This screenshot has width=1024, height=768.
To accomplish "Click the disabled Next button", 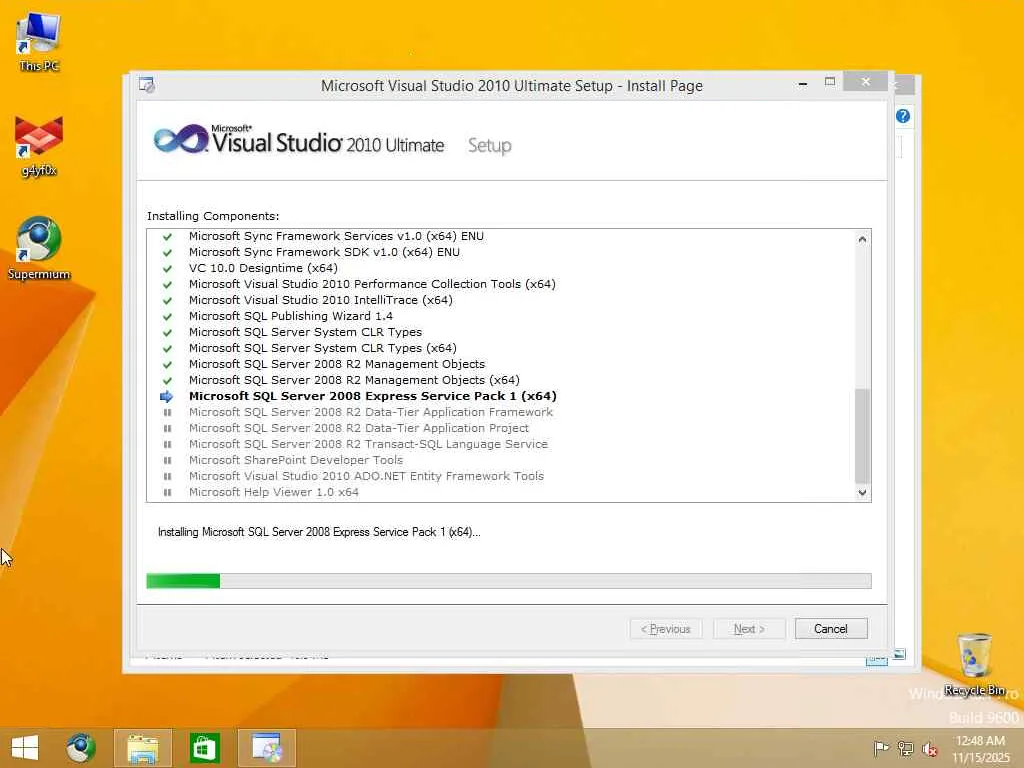I will (x=749, y=629).
